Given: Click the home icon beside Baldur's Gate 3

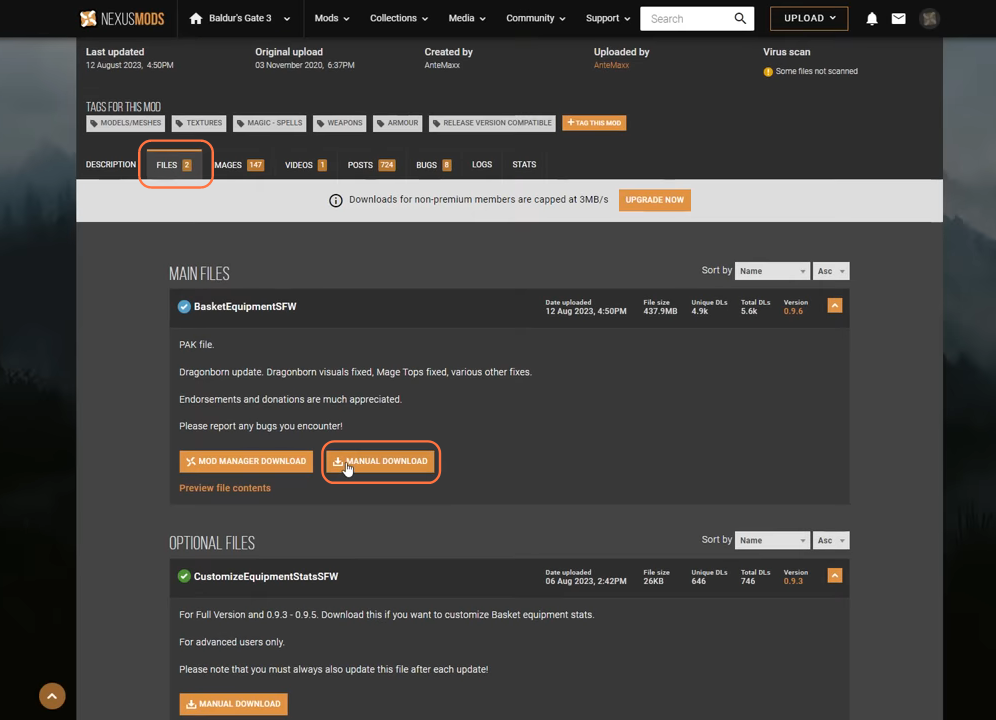Looking at the screenshot, I should coord(196,18).
